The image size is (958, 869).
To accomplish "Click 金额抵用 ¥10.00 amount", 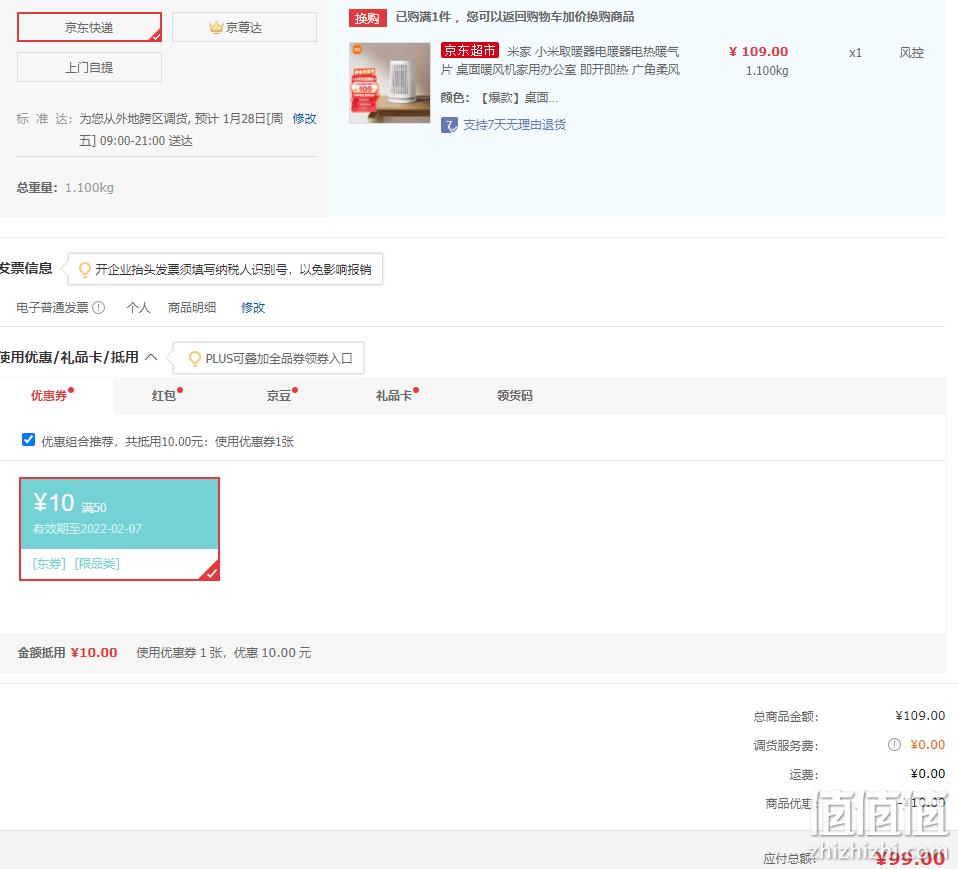I will 94,653.
